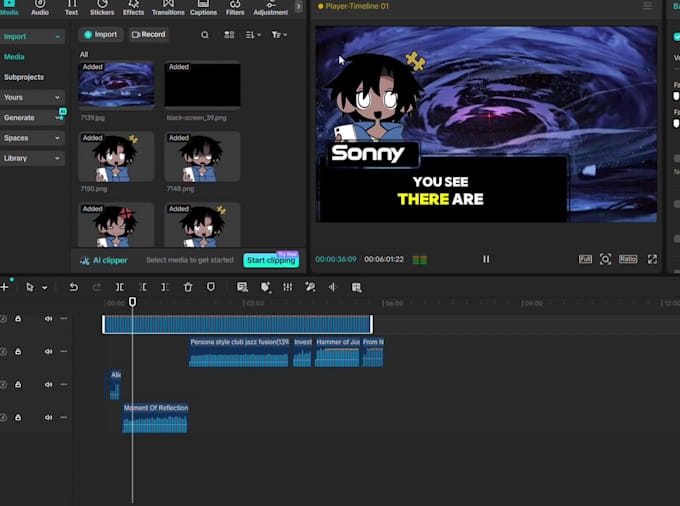This screenshot has width=680, height=506.
Task: Switch media panel grid view icon
Action: (229, 35)
